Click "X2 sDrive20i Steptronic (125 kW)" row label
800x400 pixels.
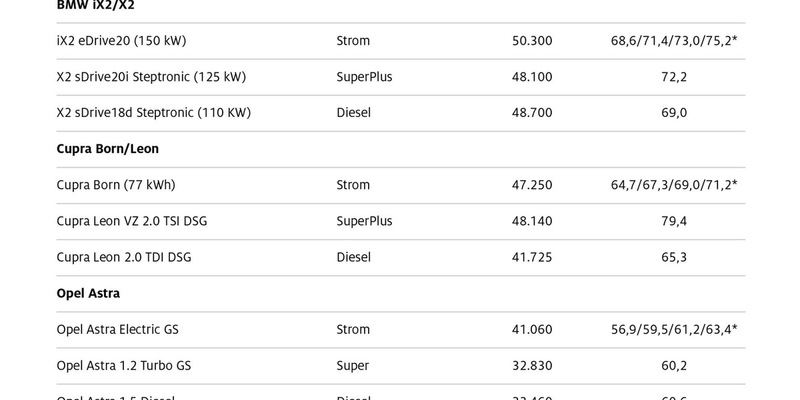coord(152,77)
